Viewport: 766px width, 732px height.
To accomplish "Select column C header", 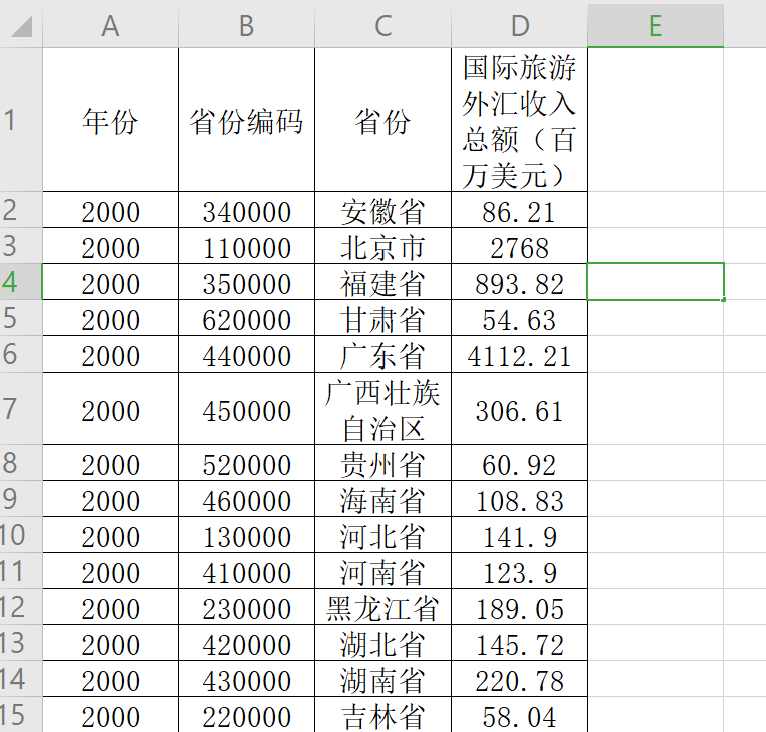I will (383, 24).
